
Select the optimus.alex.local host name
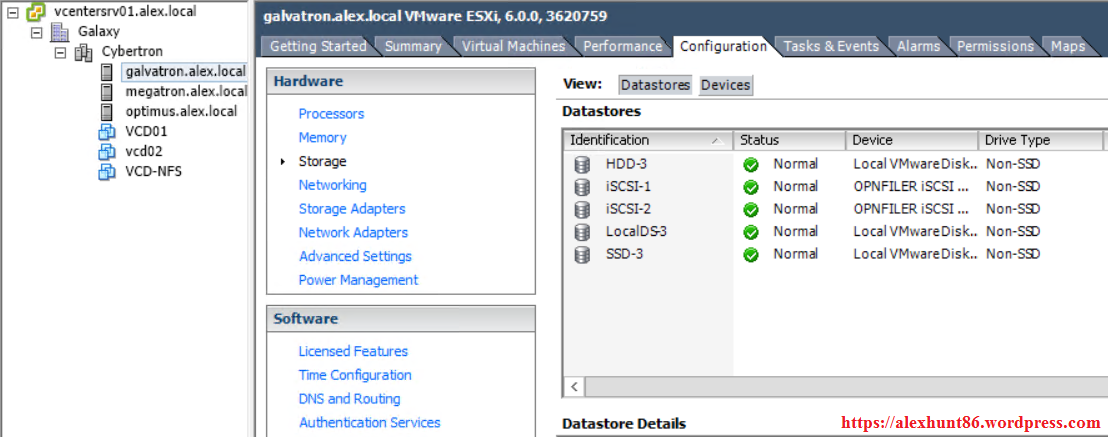pos(182,112)
